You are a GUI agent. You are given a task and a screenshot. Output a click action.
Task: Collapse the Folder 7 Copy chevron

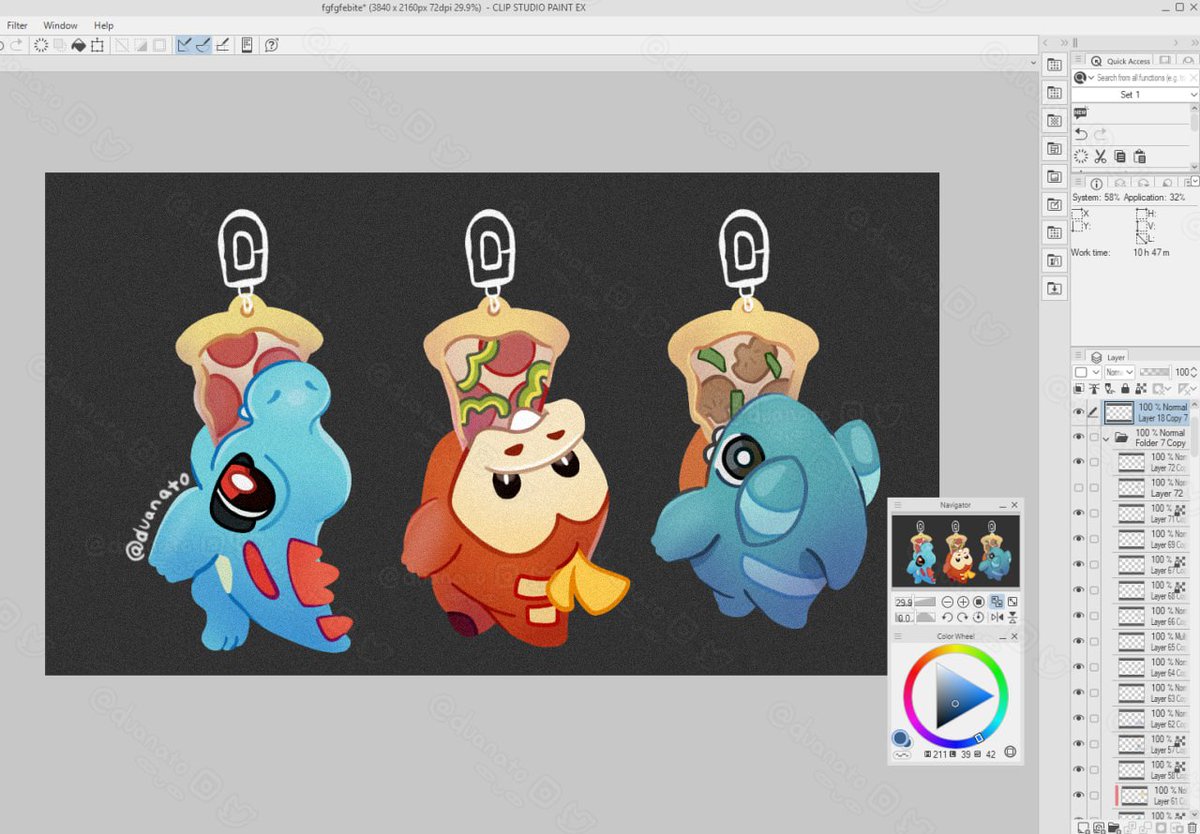click(x=1106, y=438)
